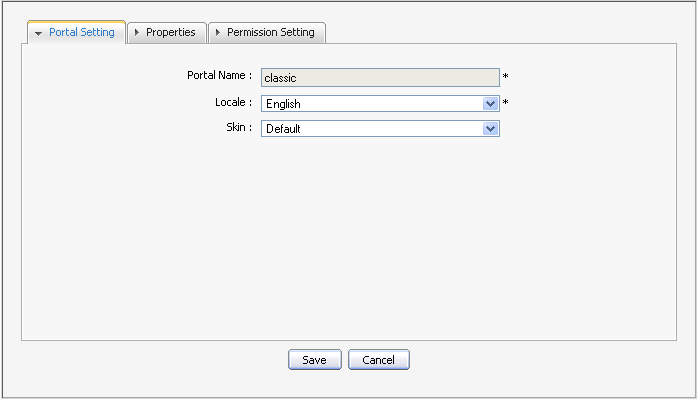Click the required asterisk beside Portal Name

[x=506, y=78]
